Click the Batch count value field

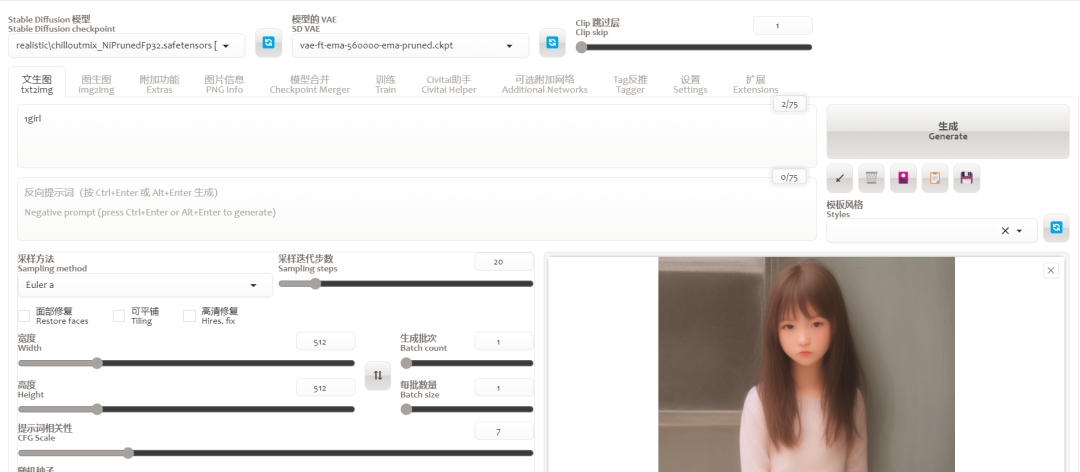coord(504,341)
